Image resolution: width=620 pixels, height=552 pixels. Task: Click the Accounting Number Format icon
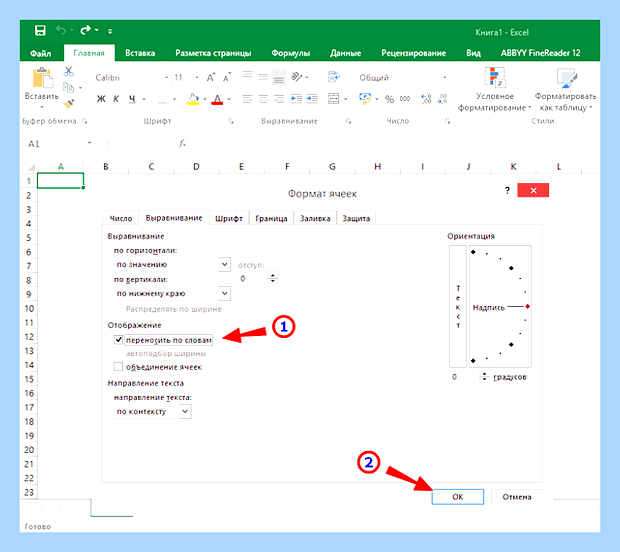pyautogui.click(x=365, y=98)
